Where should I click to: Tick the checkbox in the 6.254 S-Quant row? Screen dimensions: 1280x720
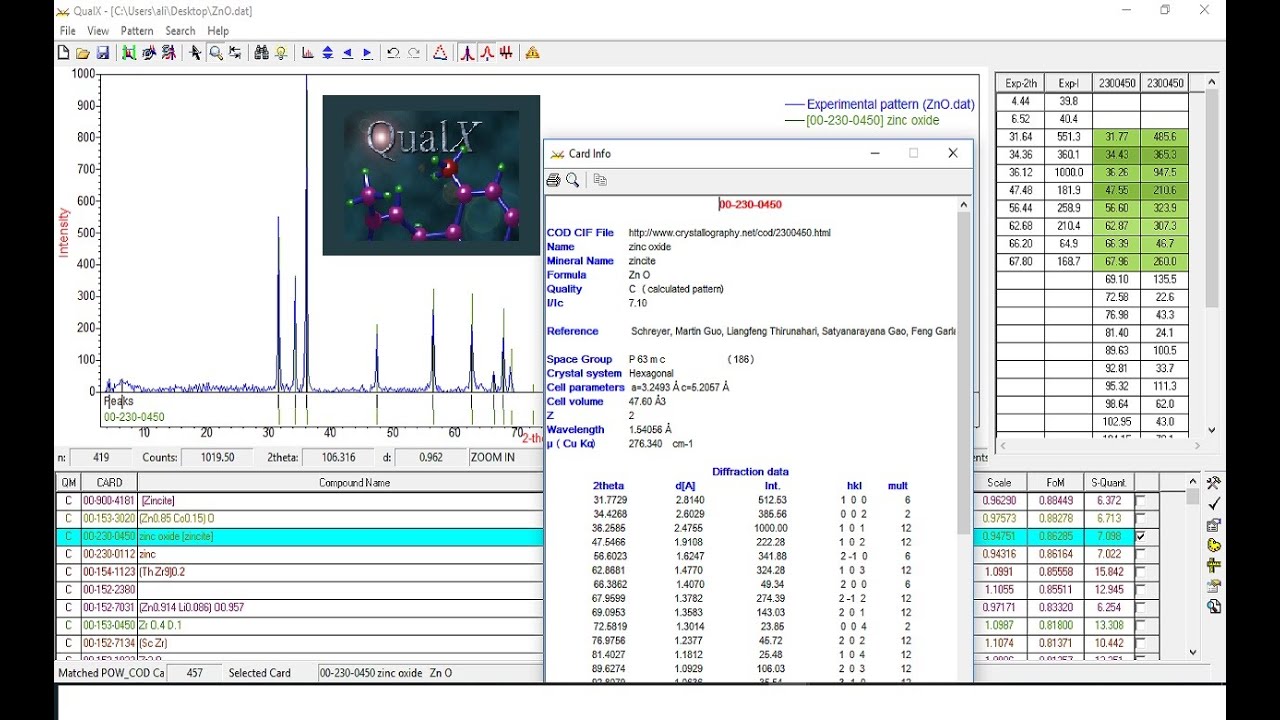[x=1140, y=607]
